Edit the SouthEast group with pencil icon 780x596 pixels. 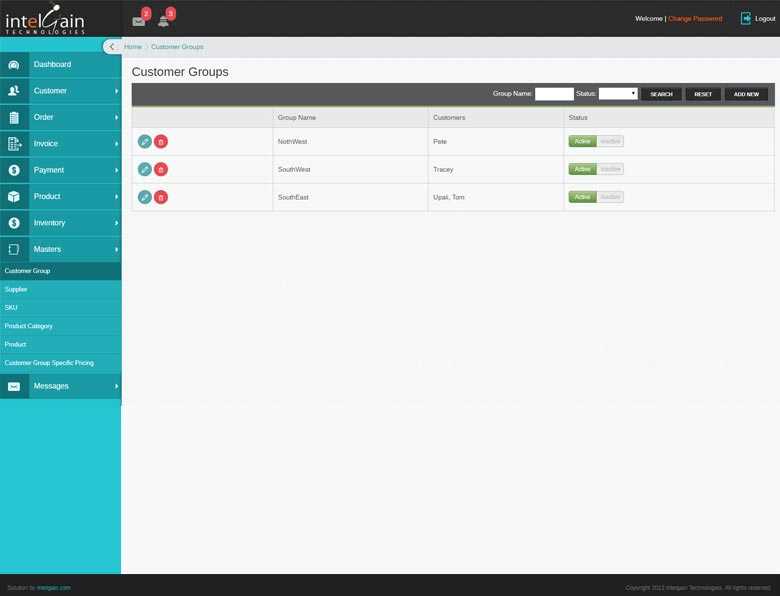coord(145,198)
